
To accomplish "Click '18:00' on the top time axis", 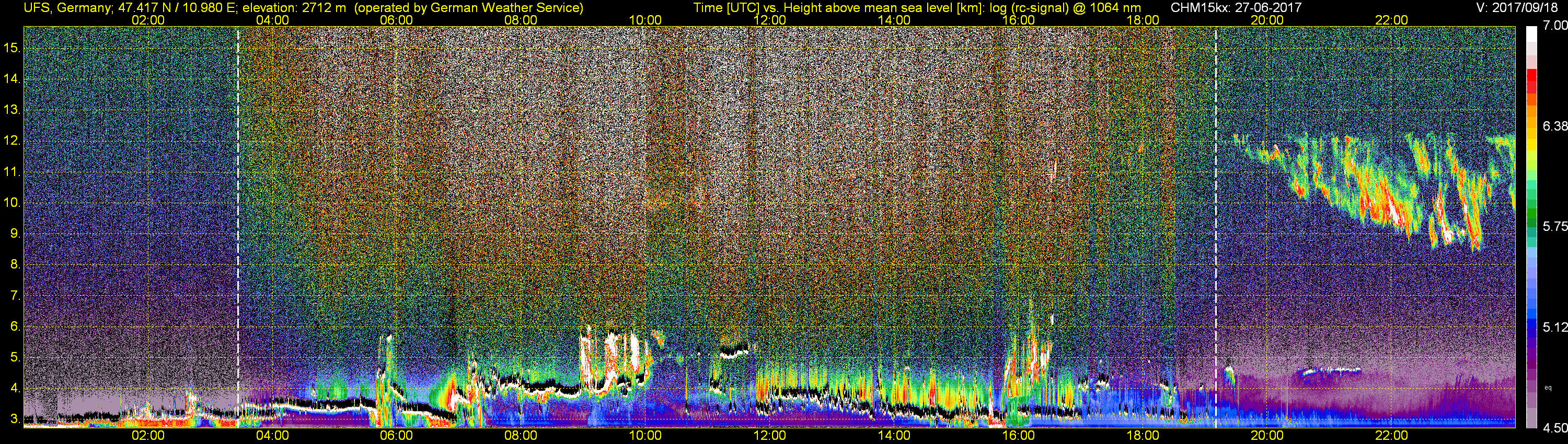I will [x=1143, y=20].
